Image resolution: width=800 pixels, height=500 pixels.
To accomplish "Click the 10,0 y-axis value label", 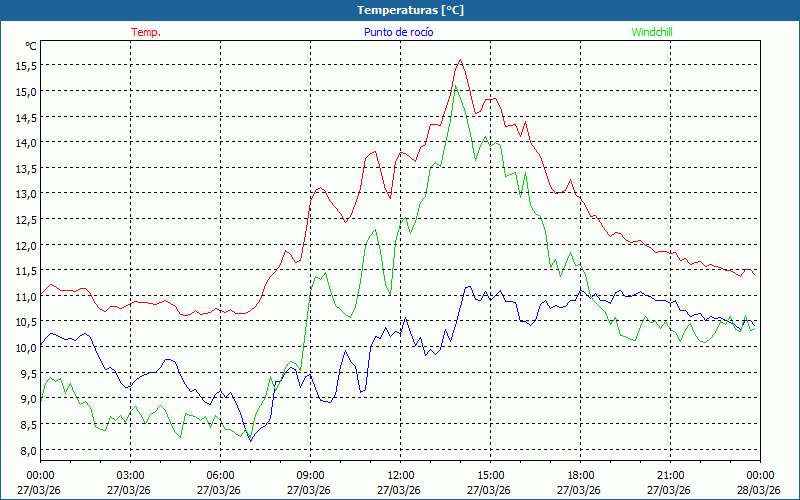I will tap(26, 348).
